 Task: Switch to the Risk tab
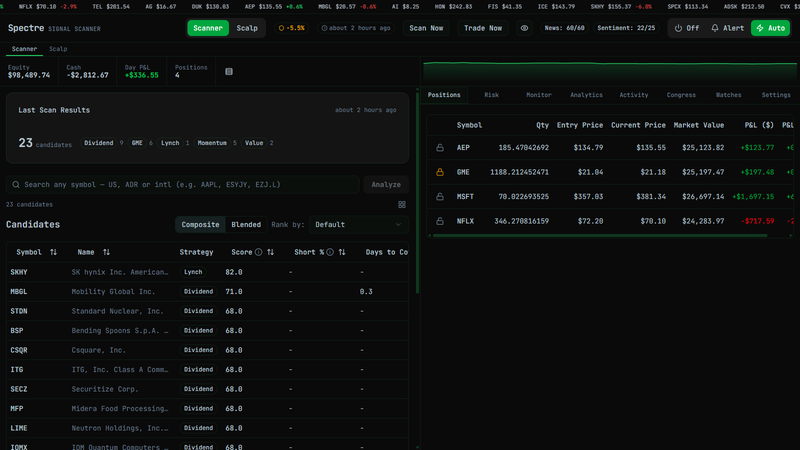tap(491, 95)
